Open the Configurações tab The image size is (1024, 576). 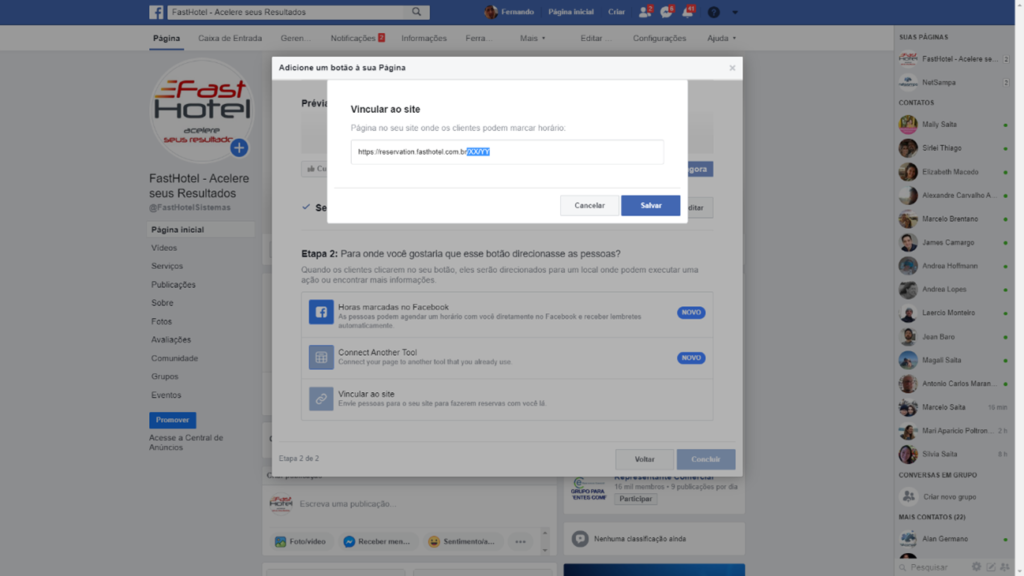[x=659, y=38]
